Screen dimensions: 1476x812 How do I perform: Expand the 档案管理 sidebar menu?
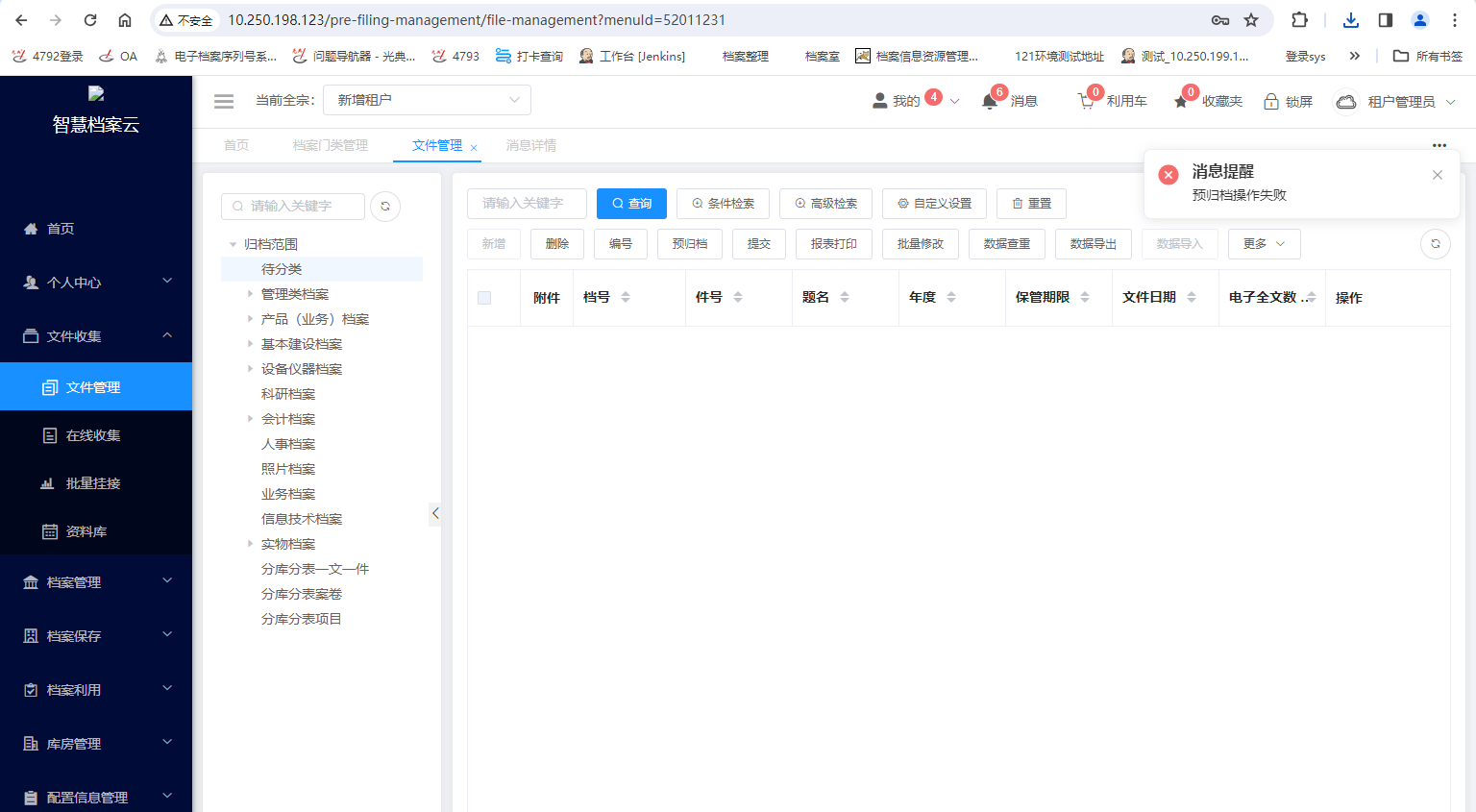click(x=96, y=582)
